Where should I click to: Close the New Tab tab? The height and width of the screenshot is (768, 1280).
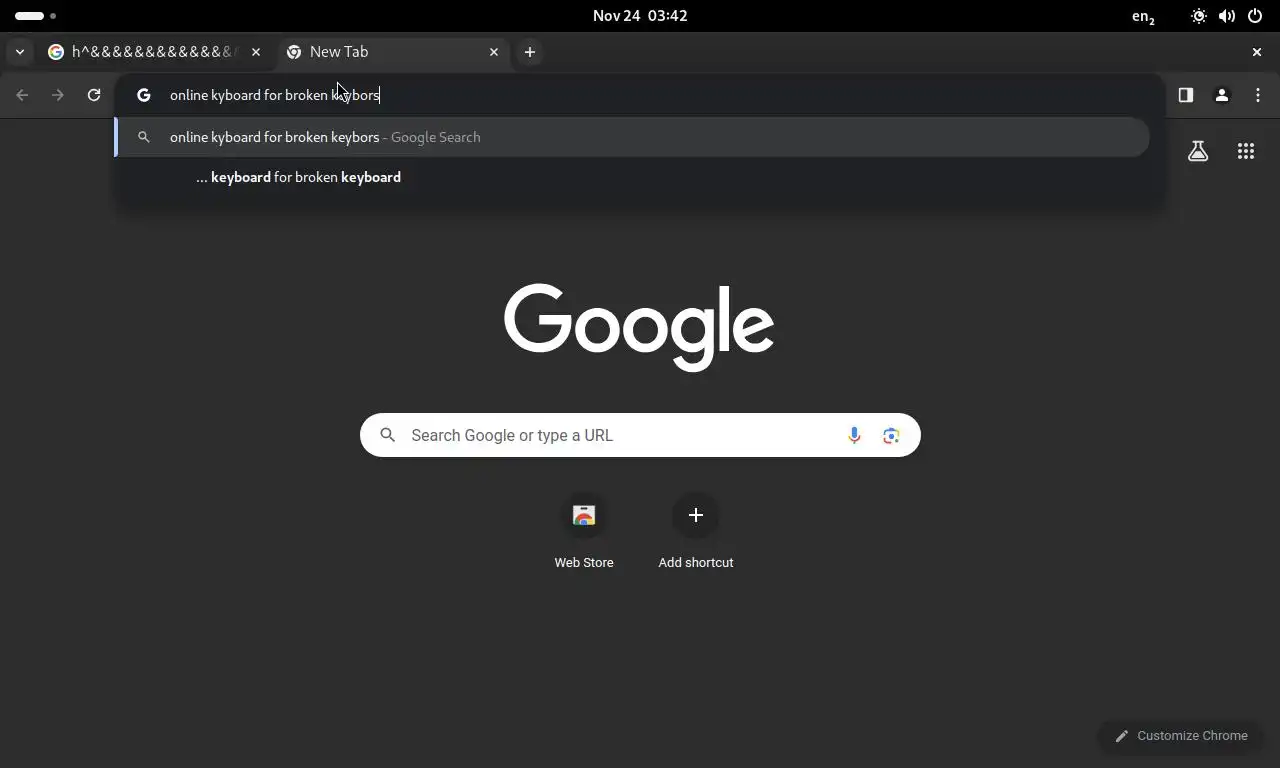coord(494,52)
